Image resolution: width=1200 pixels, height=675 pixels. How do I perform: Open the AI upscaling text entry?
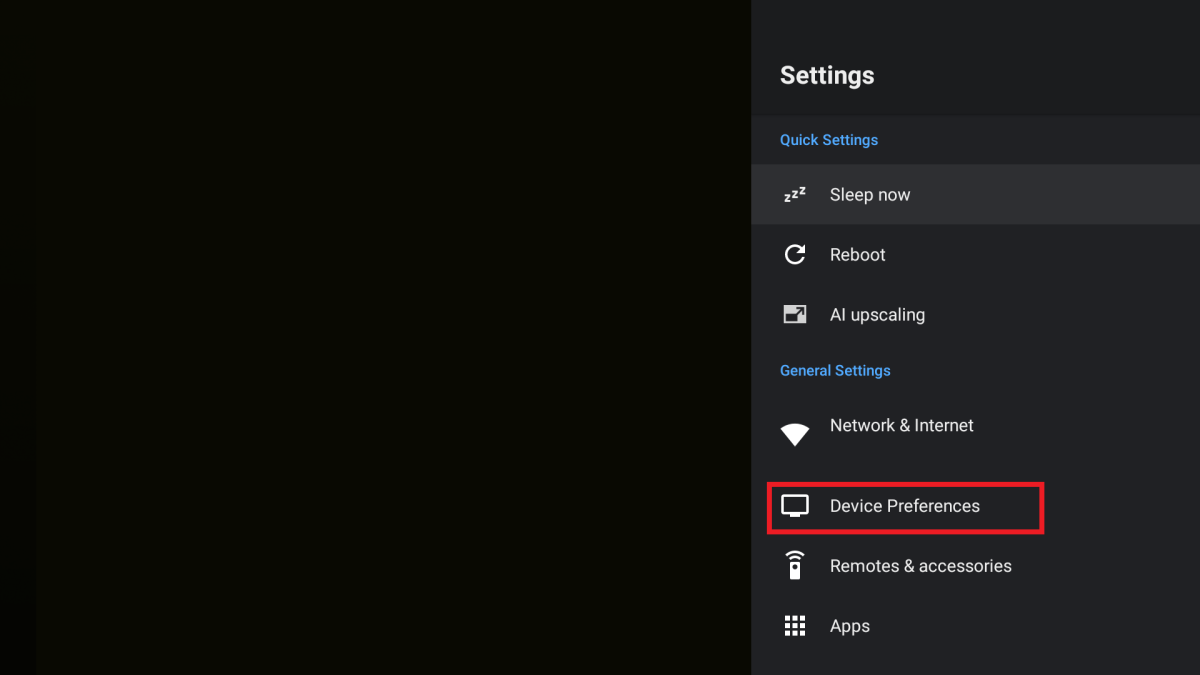pos(877,315)
